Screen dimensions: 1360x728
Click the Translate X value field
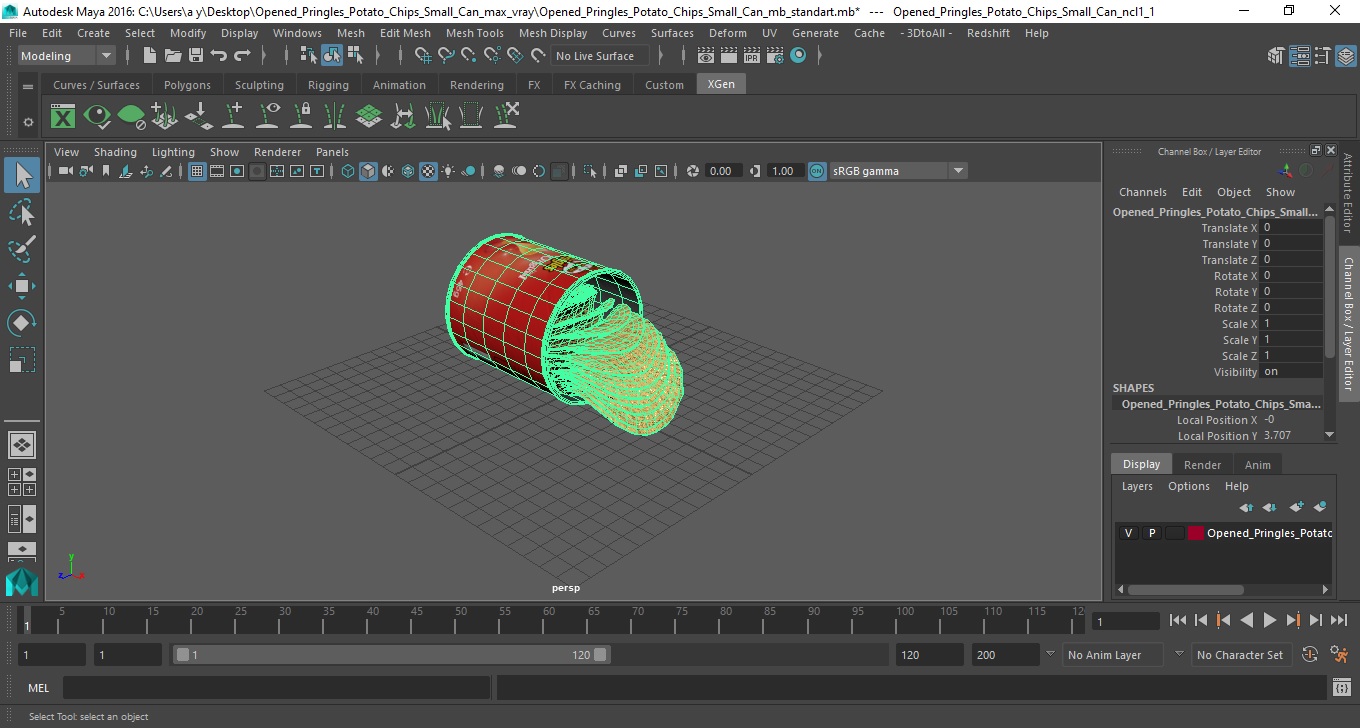tap(1291, 228)
